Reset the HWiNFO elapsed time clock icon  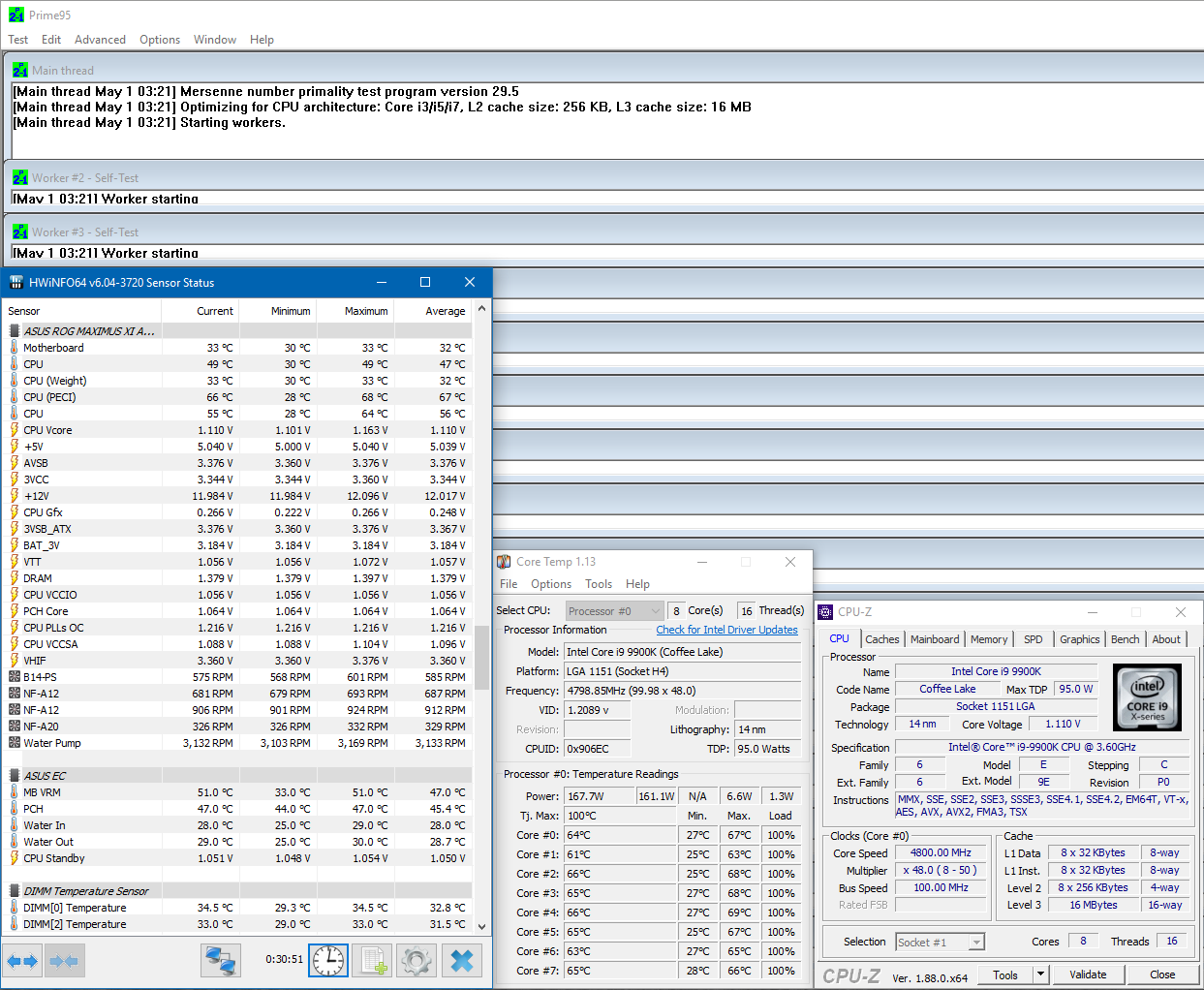coord(328,961)
